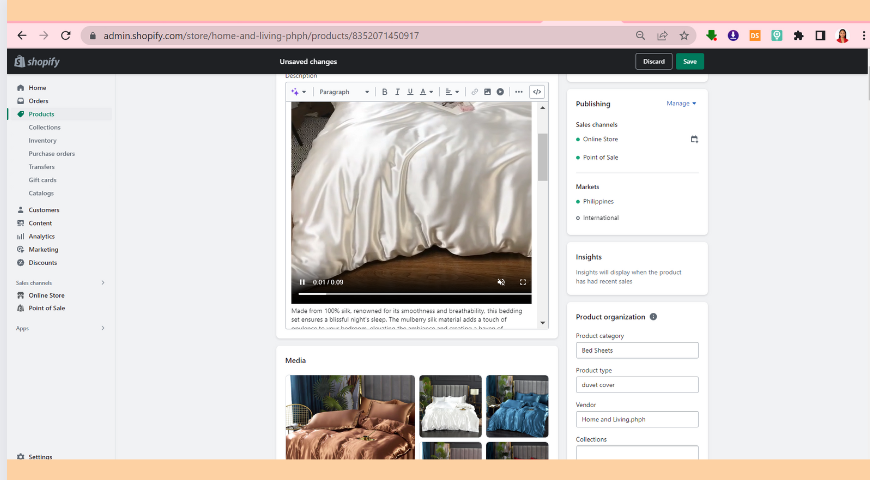Open Collections under Products

[x=44, y=128]
